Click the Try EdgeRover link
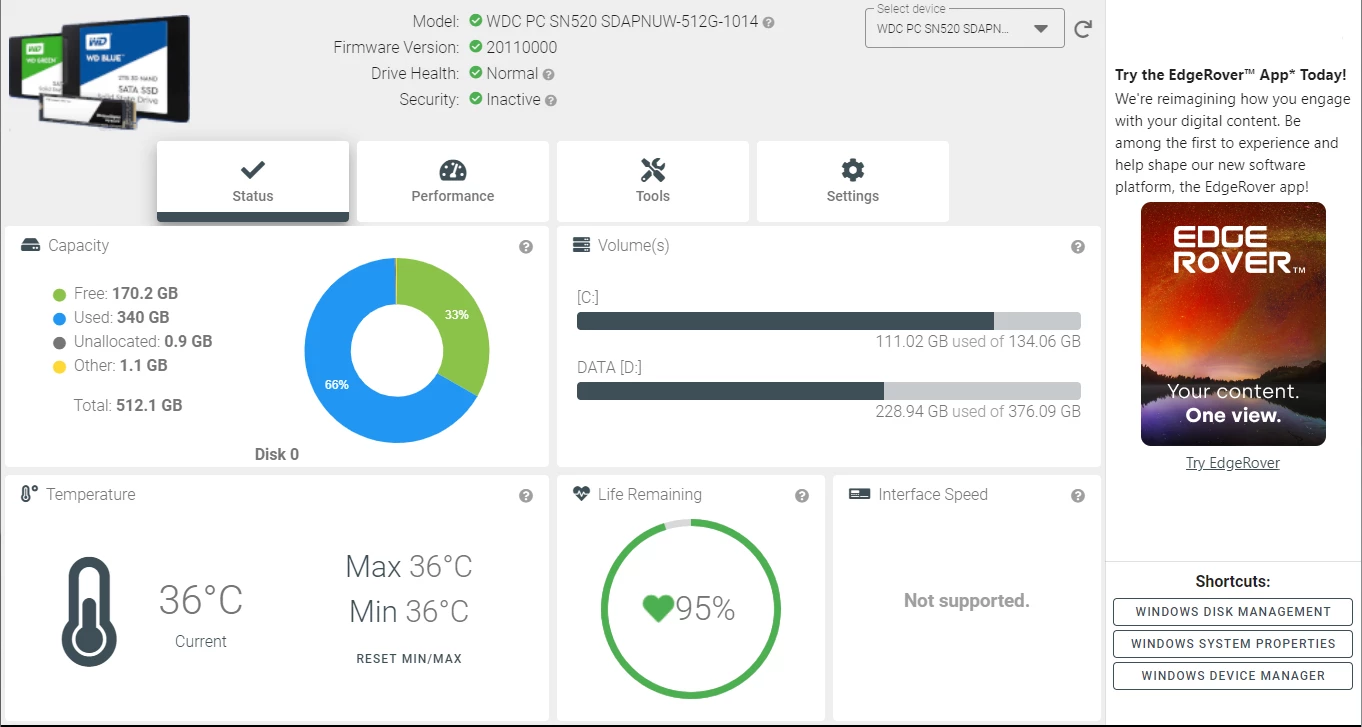 [x=1233, y=462]
